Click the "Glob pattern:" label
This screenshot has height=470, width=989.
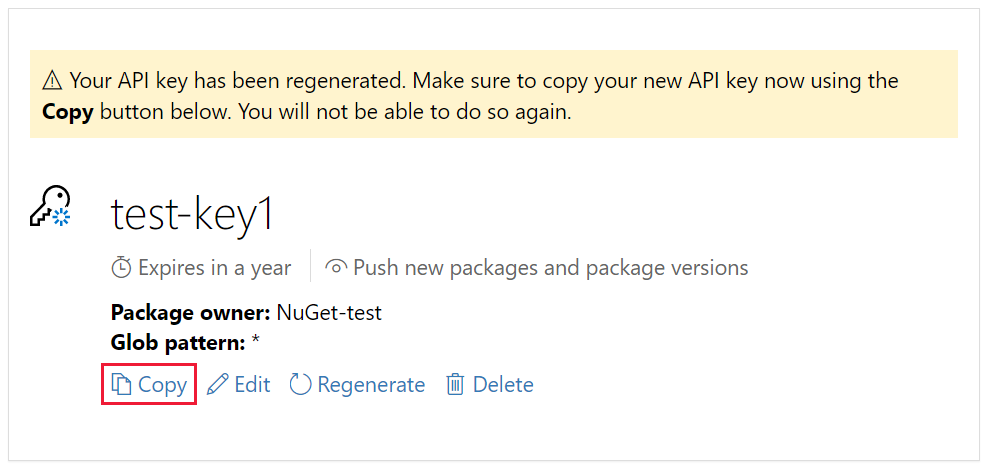pos(178,343)
